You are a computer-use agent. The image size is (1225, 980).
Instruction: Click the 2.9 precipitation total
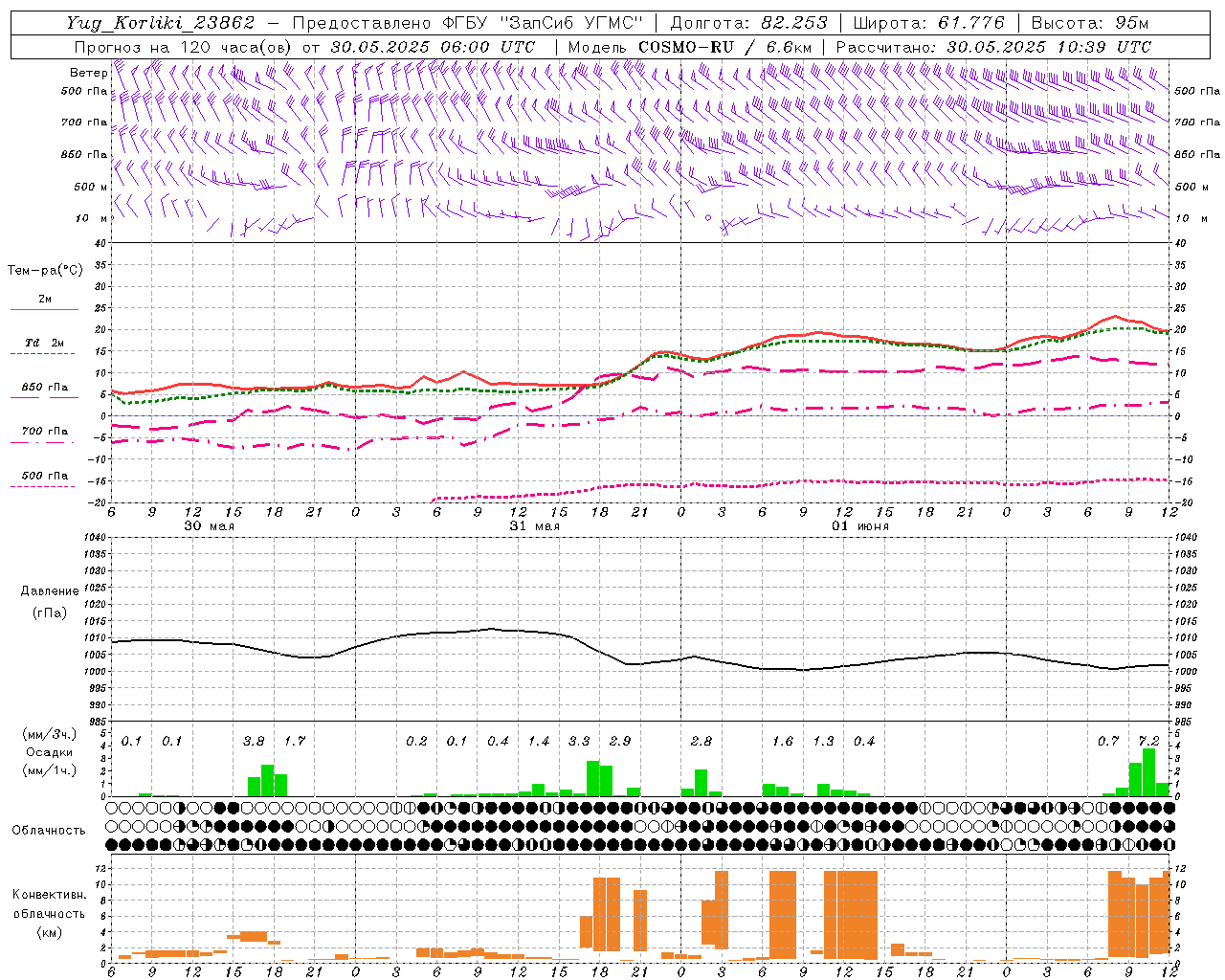(x=620, y=742)
